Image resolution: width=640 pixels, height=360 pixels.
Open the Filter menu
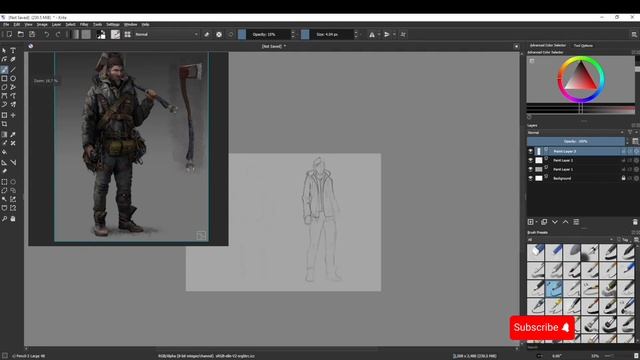(x=84, y=24)
